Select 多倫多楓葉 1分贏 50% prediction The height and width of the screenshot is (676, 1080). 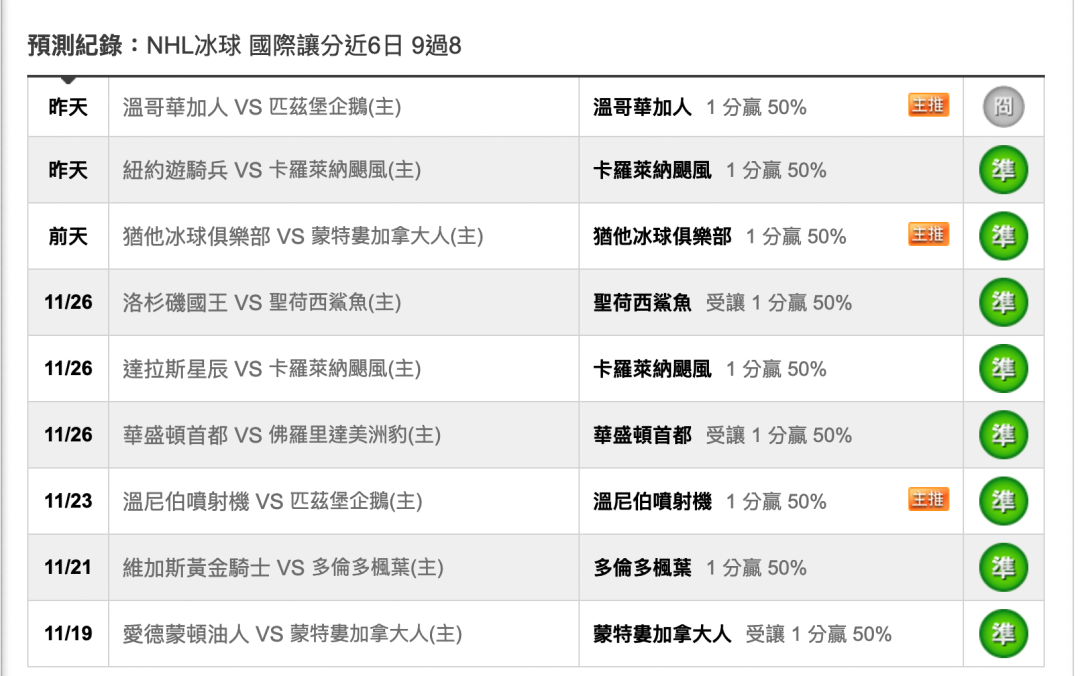[700, 568]
